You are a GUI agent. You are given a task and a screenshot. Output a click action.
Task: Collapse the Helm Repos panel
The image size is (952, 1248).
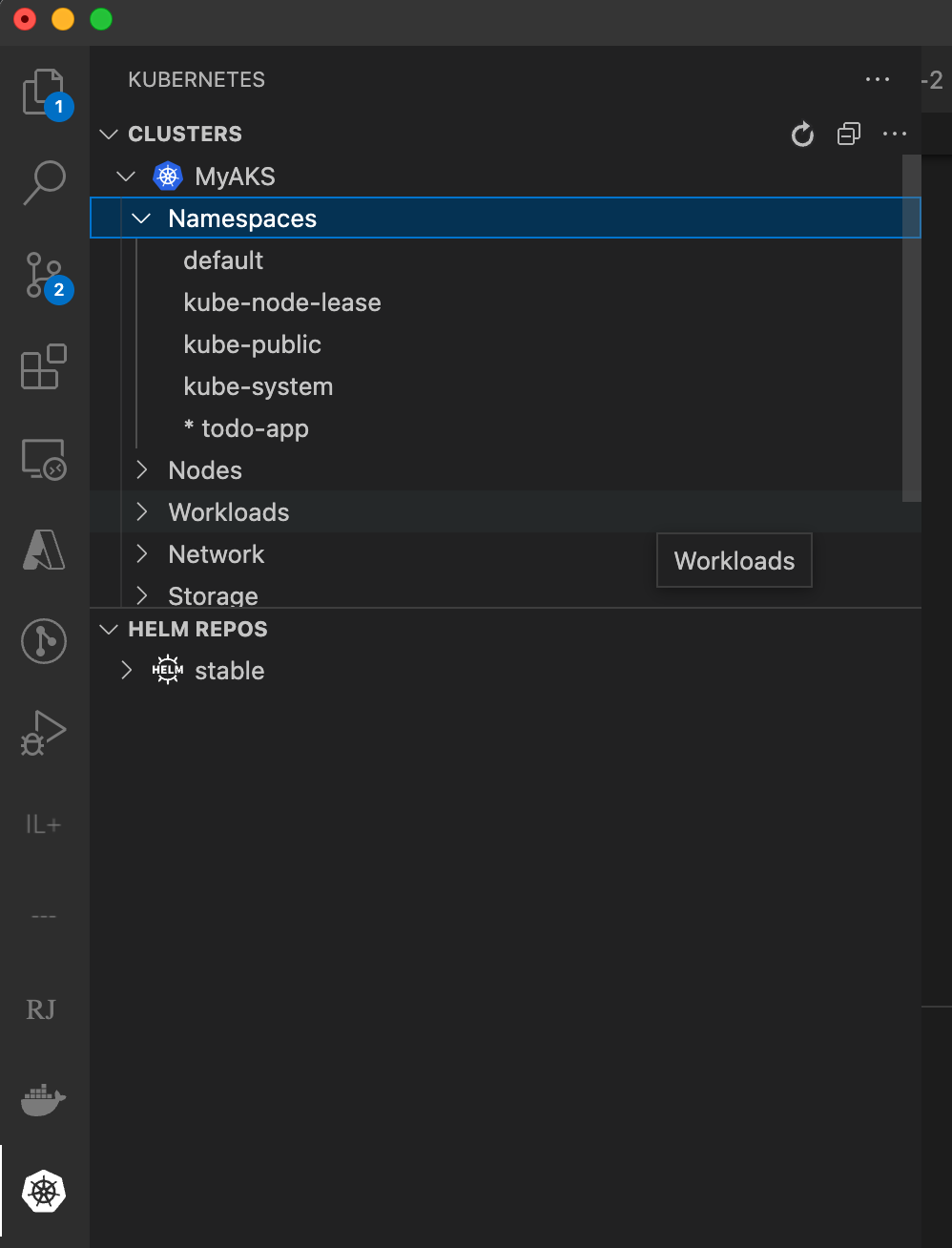point(108,629)
